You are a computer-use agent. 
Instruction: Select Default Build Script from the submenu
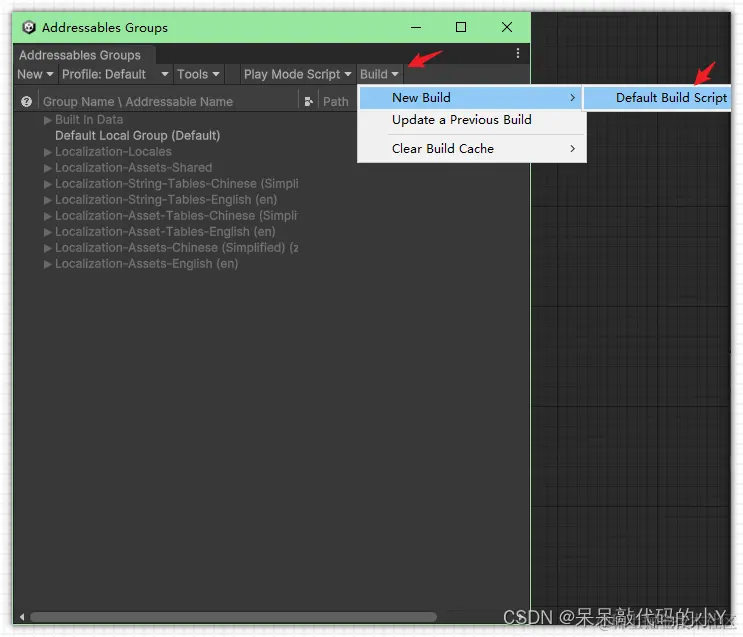[657, 98]
